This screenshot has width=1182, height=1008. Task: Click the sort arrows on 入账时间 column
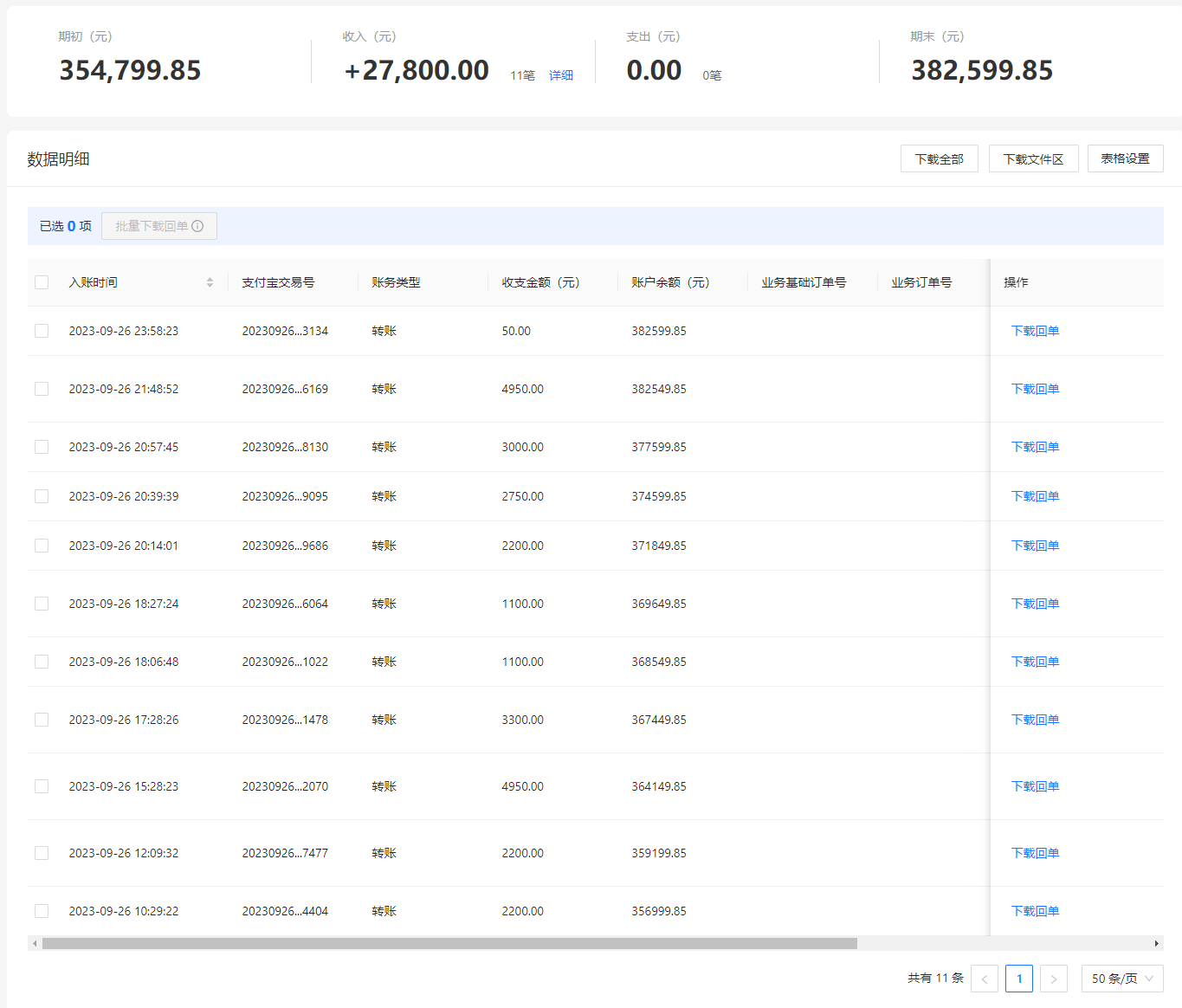(210, 282)
